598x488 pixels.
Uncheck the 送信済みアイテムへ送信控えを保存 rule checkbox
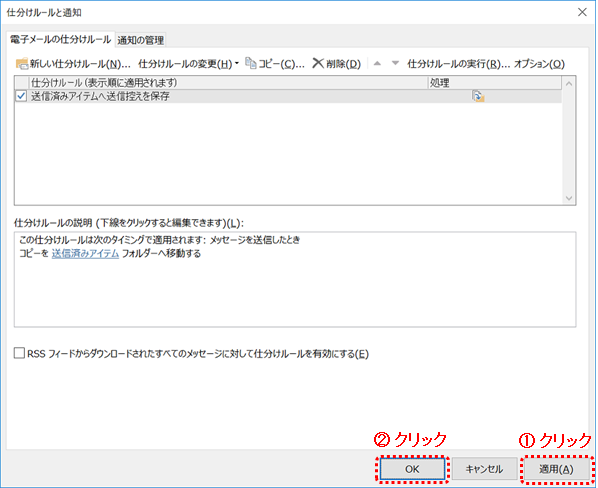tap(21, 96)
